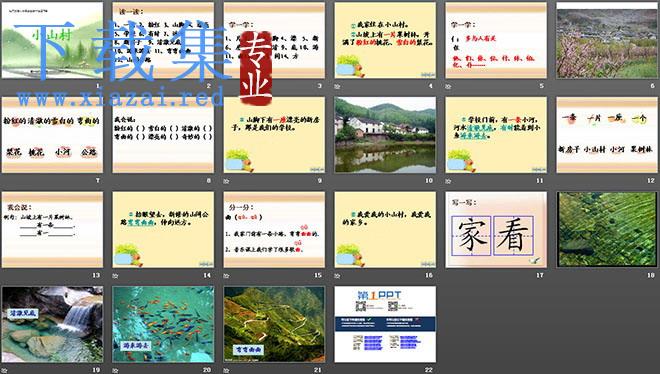
Task: Select slide 21 winding mountain road photo
Action: pyautogui.click(x=274, y=324)
